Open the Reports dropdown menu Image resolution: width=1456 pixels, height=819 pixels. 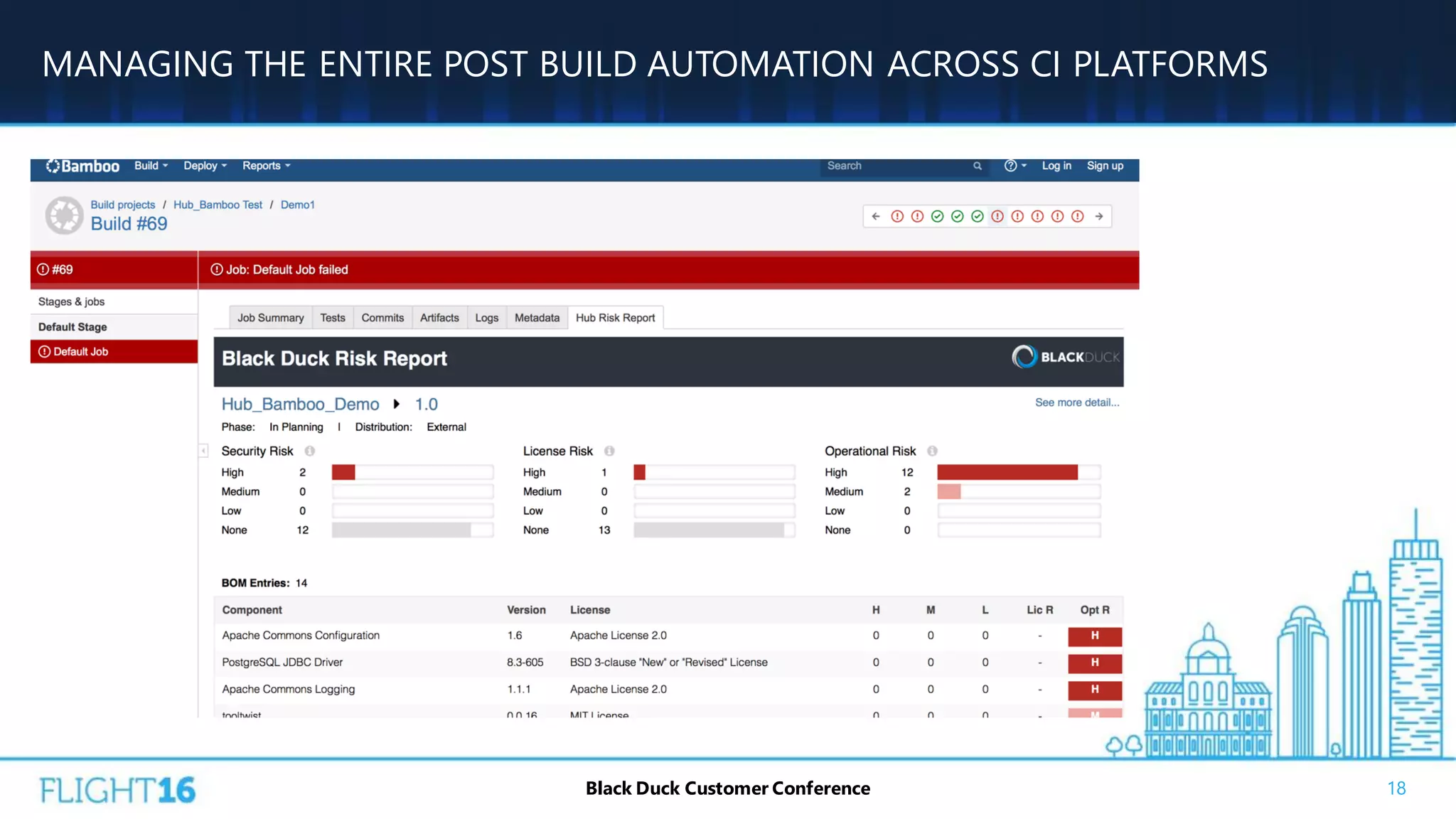pyautogui.click(x=267, y=166)
